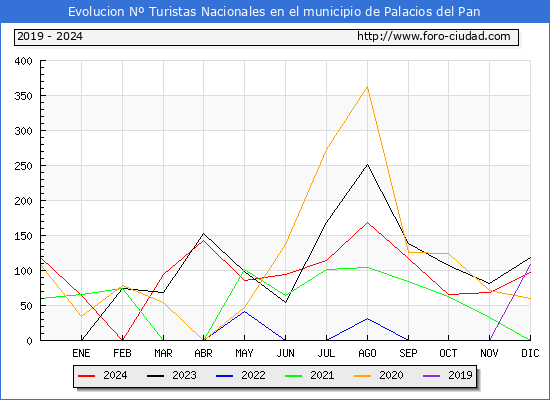Click the 400 value on the y-axis
The width and height of the screenshot is (550, 400).
click(24, 61)
